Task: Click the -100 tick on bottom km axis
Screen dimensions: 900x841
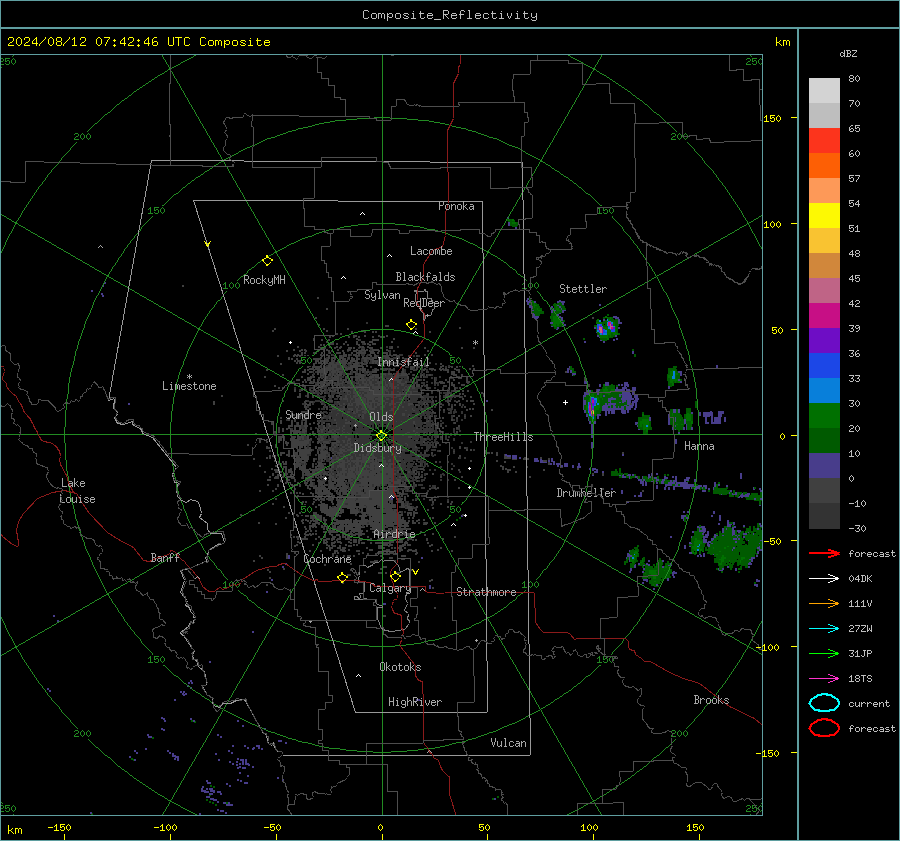Action: [165, 827]
